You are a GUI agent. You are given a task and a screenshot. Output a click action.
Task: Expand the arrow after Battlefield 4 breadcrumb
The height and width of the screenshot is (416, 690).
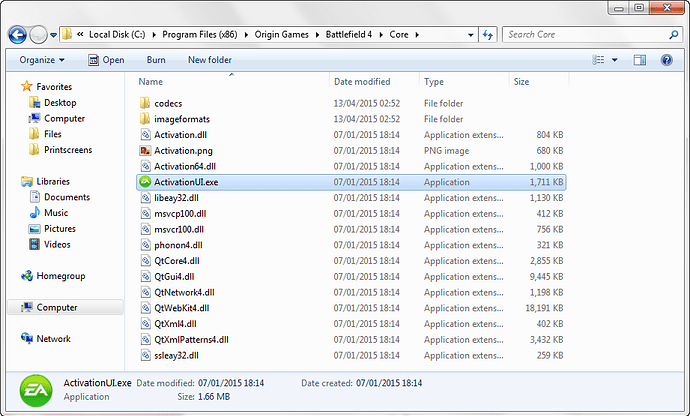[x=381, y=34]
